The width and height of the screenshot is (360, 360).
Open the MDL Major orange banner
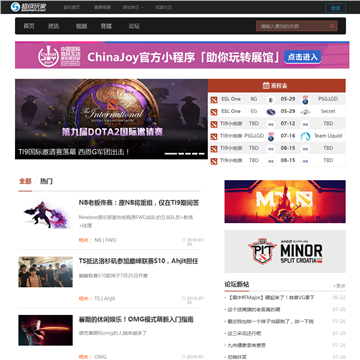[285, 202]
